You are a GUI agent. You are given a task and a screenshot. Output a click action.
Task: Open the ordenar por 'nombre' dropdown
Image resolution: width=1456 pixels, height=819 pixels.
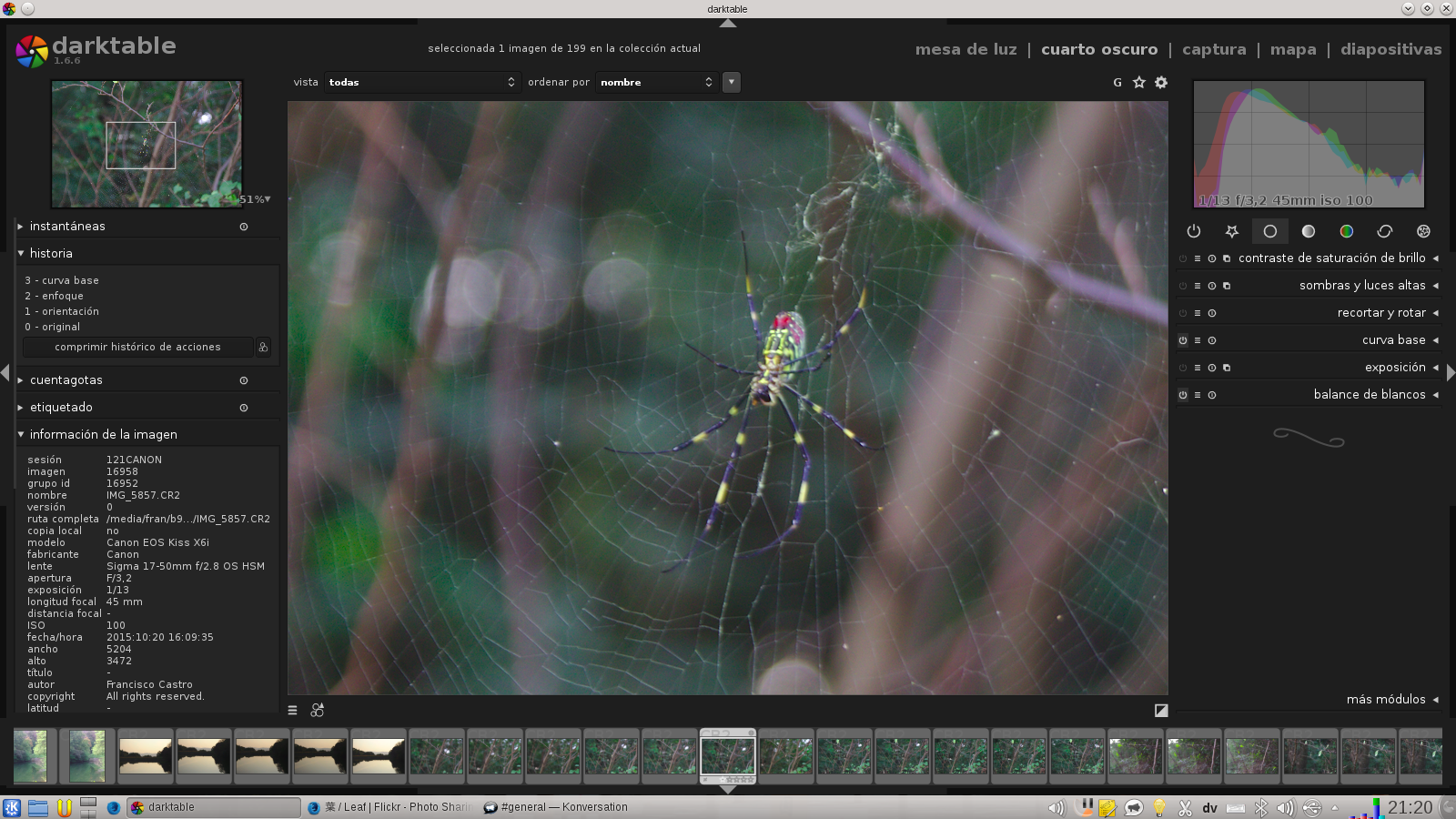click(656, 82)
